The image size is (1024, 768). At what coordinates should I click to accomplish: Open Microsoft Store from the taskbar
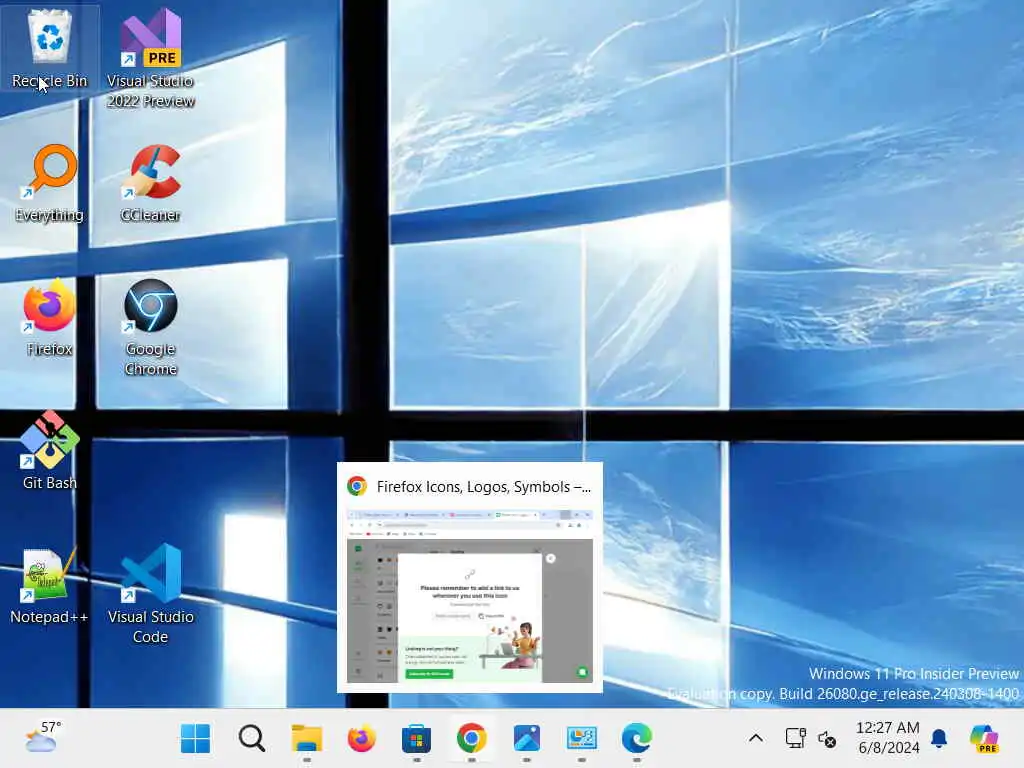(x=416, y=739)
